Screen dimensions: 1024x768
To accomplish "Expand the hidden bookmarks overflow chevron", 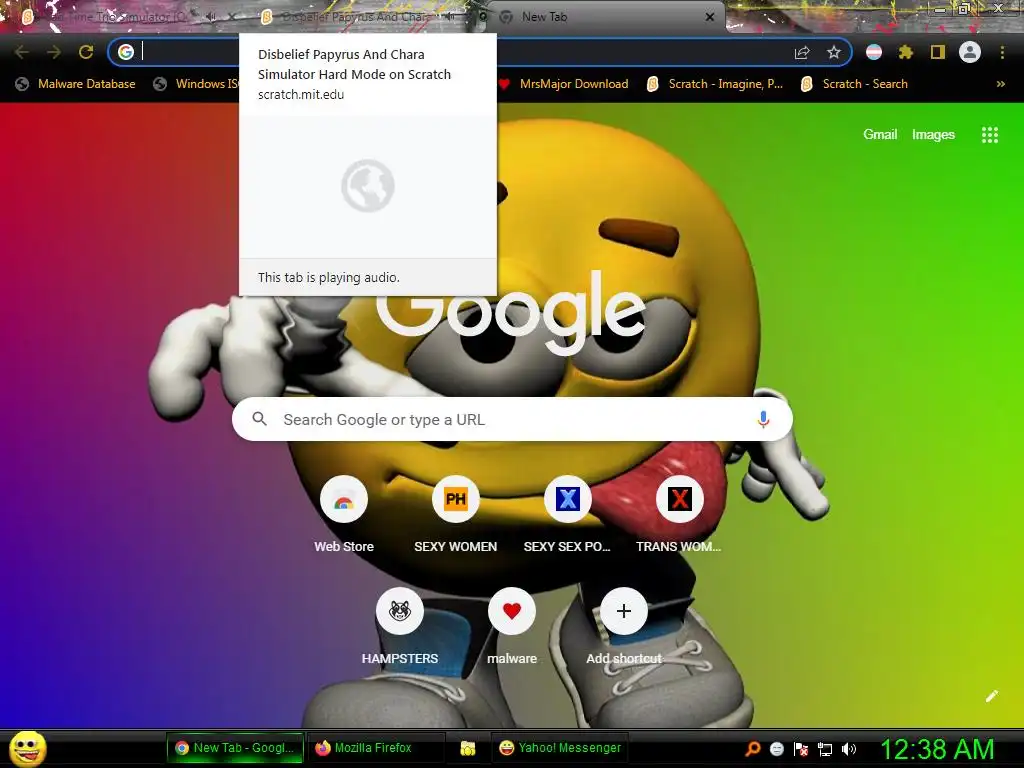I will click(1000, 84).
